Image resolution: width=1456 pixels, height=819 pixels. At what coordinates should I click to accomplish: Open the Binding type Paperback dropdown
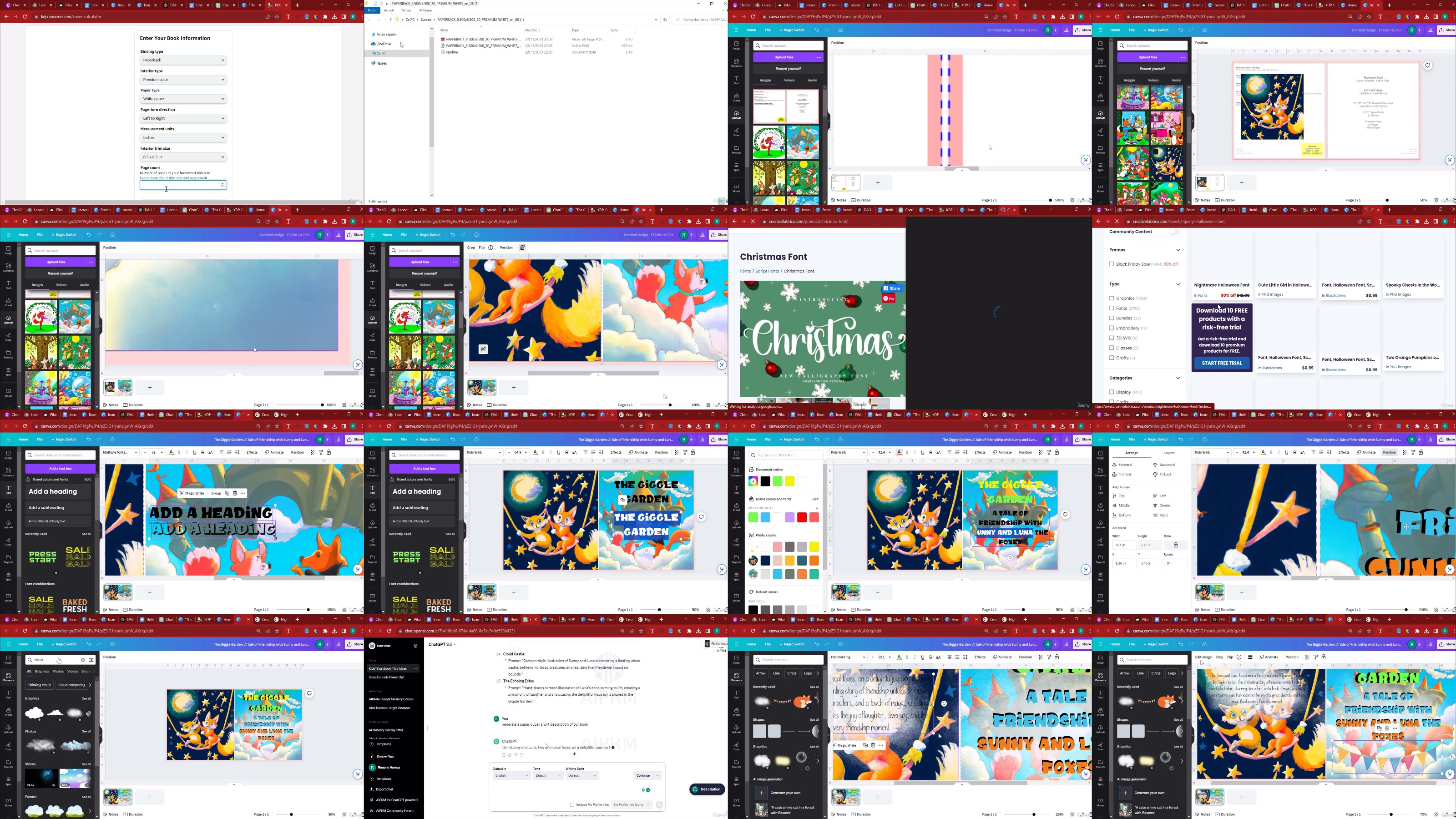point(183,61)
